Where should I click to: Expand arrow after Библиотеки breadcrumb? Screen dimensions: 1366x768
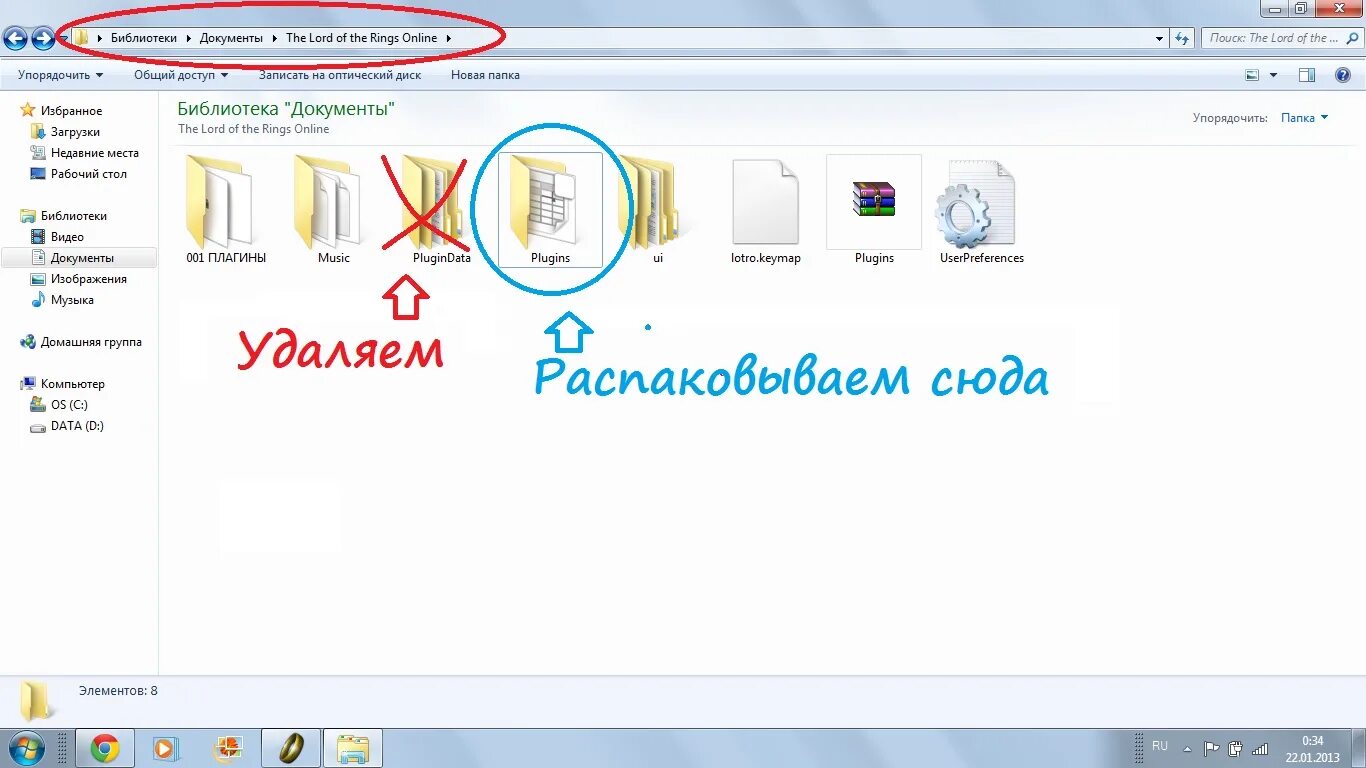pos(188,38)
